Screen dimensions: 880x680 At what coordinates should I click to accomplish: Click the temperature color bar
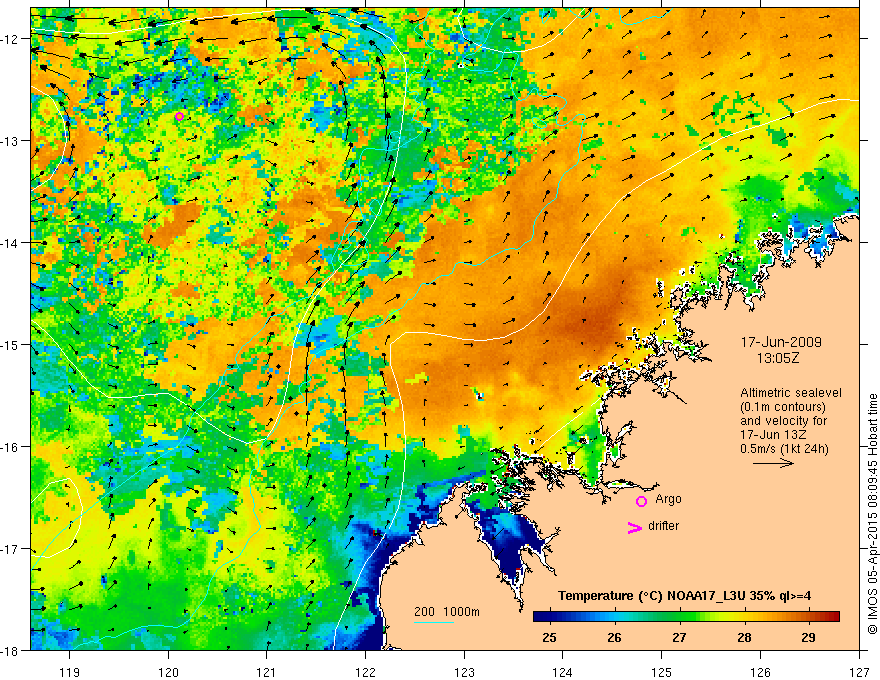(686, 616)
